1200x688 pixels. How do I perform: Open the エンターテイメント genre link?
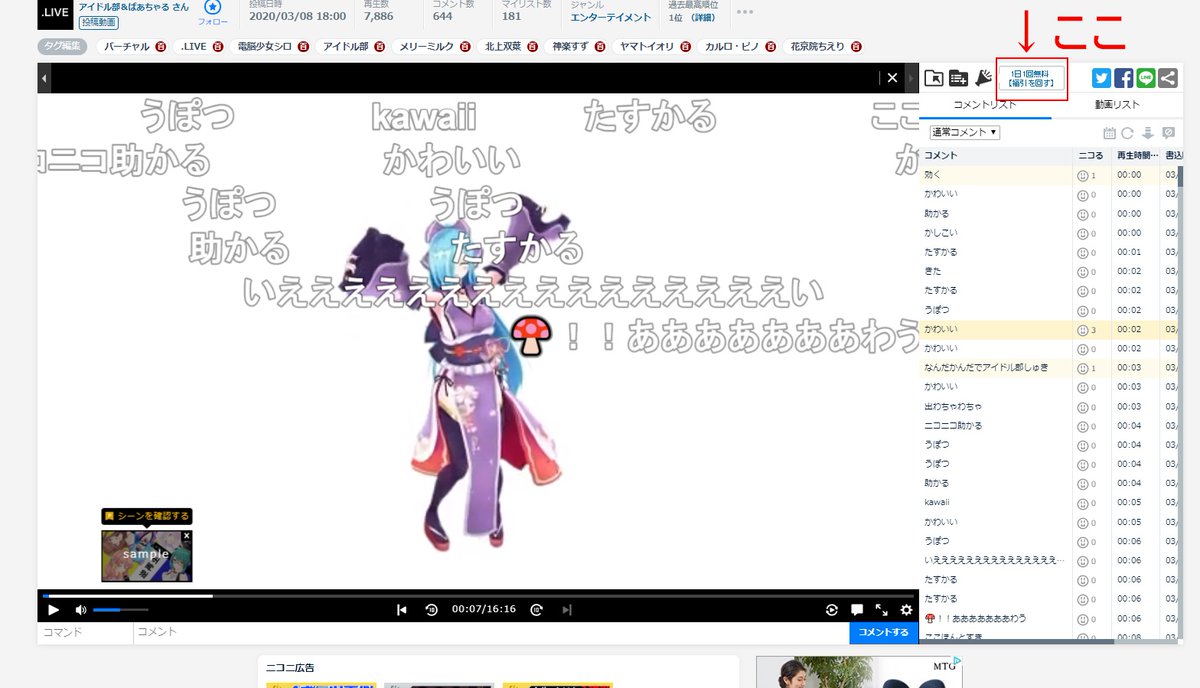point(611,17)
